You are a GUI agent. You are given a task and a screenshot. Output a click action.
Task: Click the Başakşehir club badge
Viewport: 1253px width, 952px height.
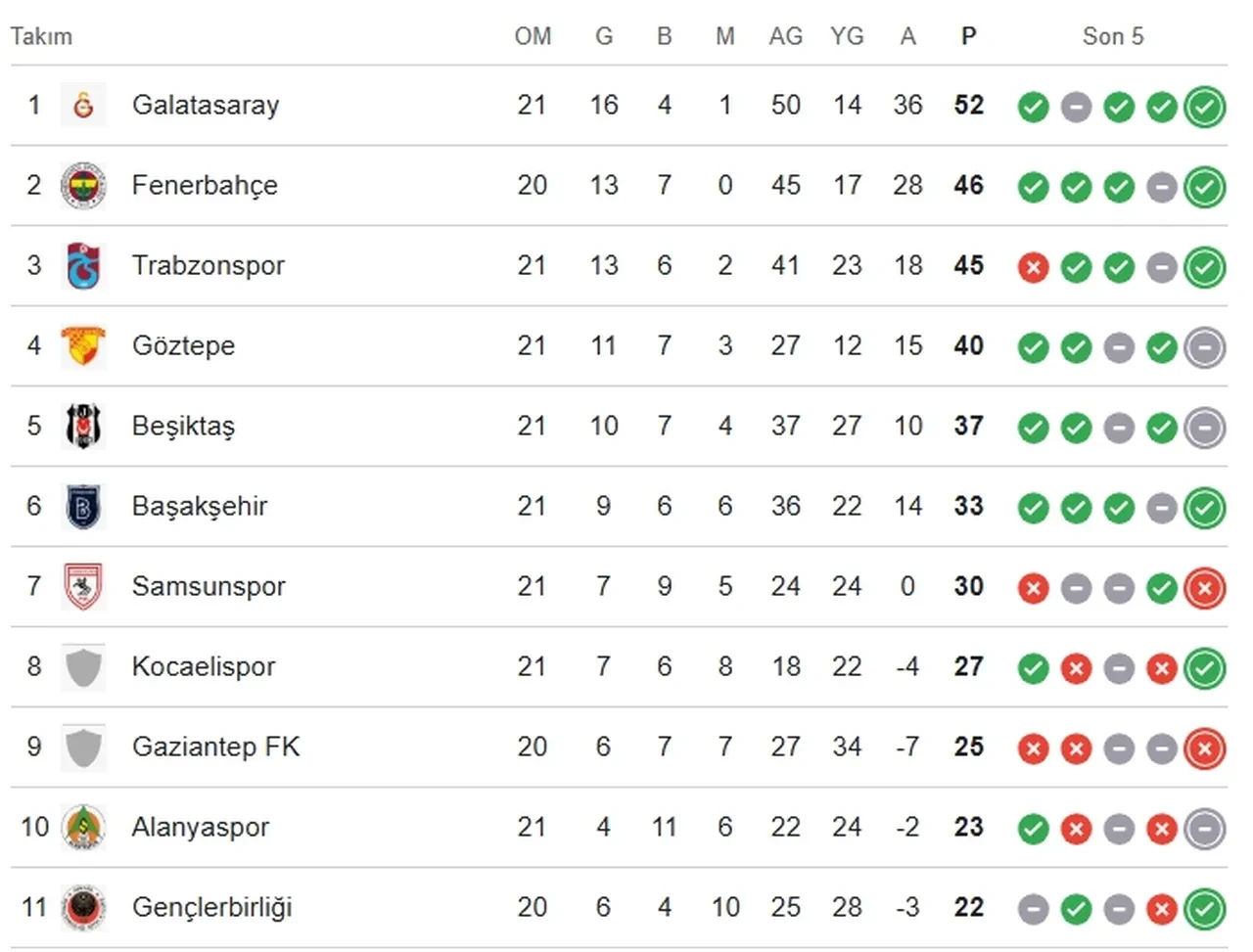84,506
